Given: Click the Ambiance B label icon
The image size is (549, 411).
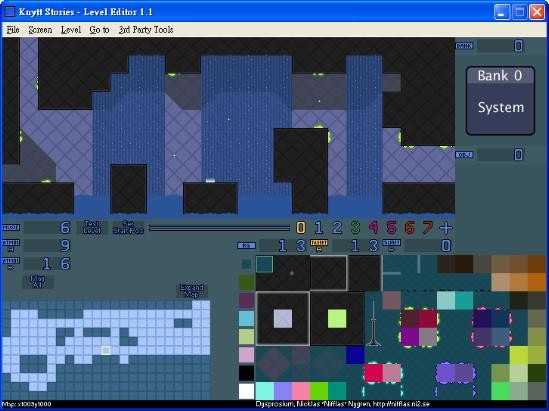Looking at the screenshot, I should tap(11, 263).
